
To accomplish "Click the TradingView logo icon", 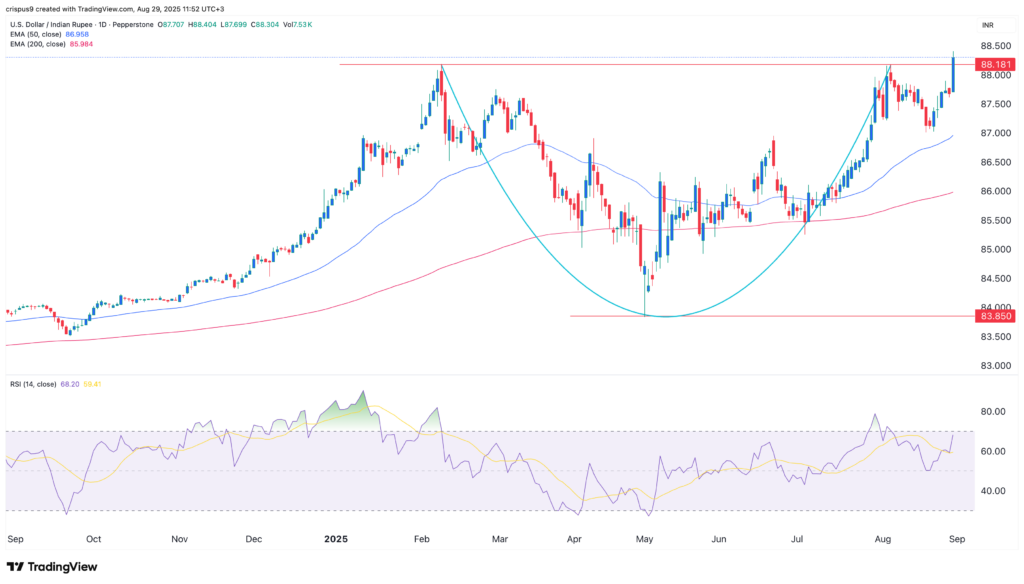I will [20, 566].
